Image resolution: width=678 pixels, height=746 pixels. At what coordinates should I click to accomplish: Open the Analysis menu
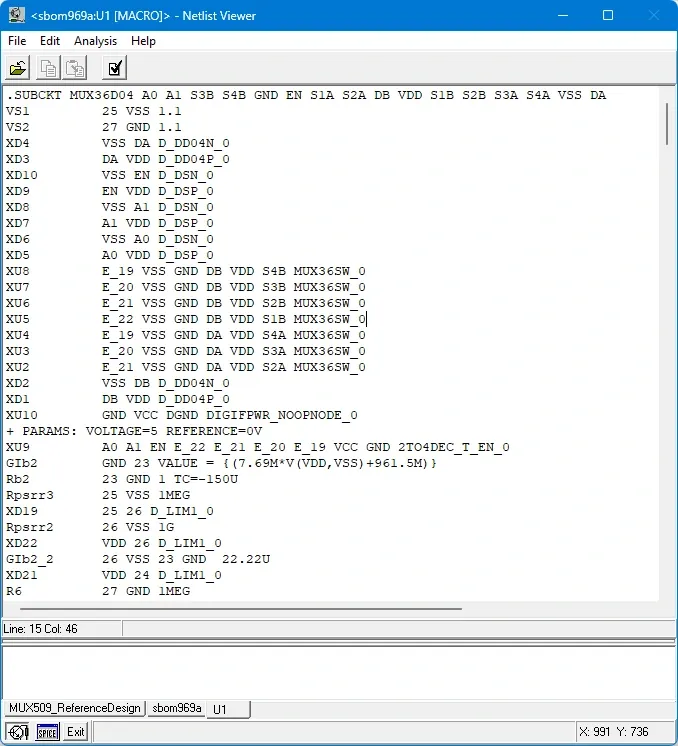(95, 41)
